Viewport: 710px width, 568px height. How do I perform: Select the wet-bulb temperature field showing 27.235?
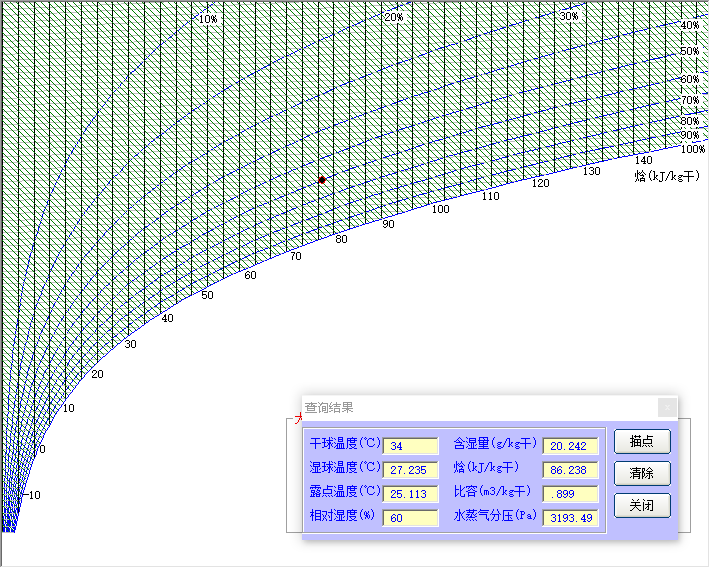(410, 469)
